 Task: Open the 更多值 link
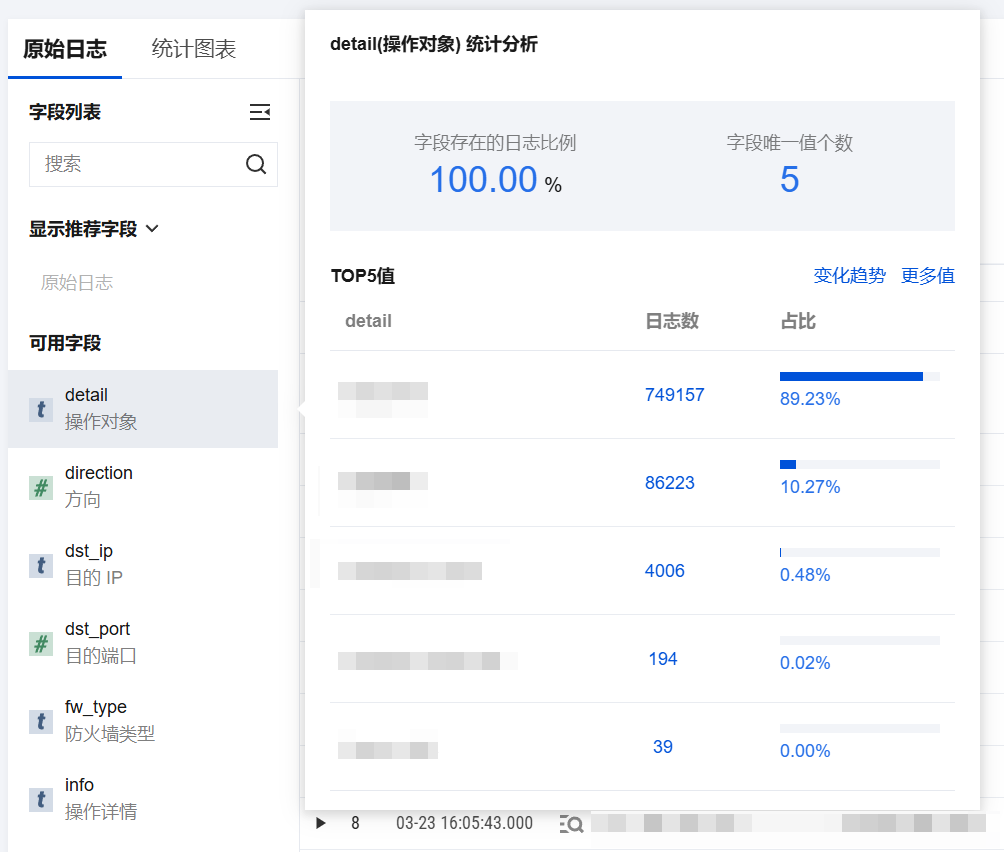[927, 276]
